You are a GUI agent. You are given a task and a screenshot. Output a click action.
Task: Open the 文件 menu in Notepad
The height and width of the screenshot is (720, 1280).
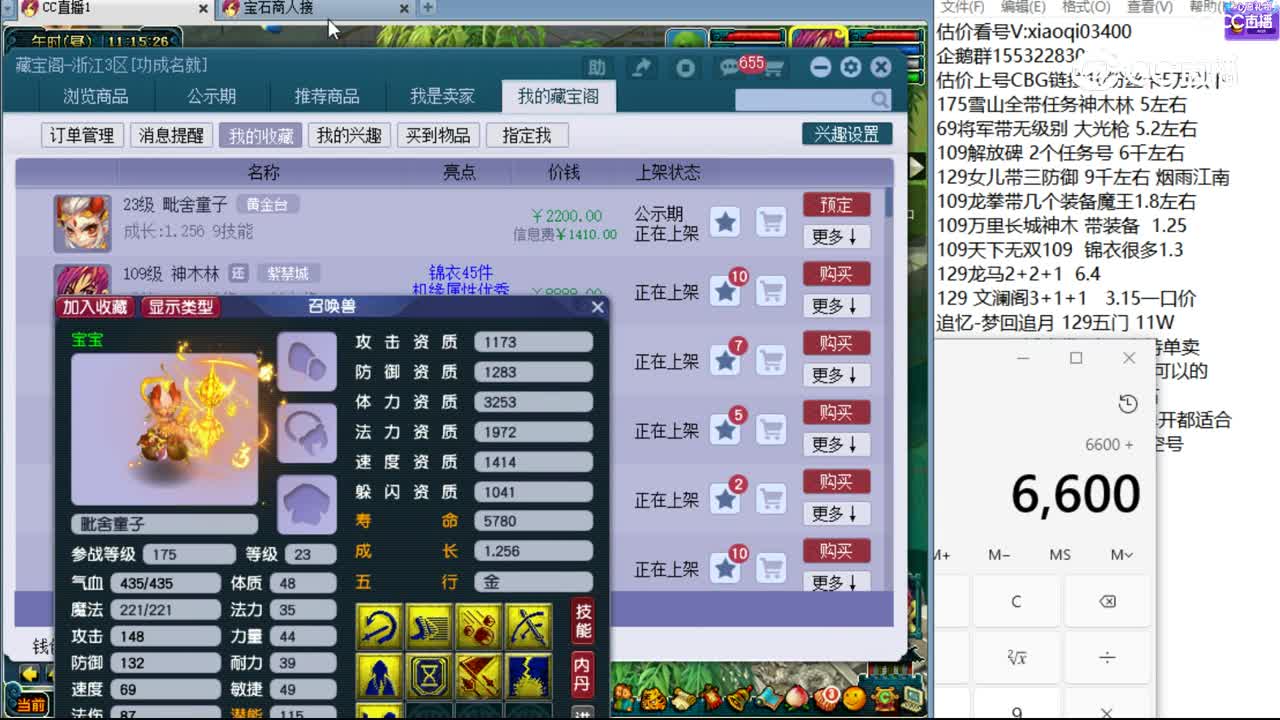coord(961,7)
